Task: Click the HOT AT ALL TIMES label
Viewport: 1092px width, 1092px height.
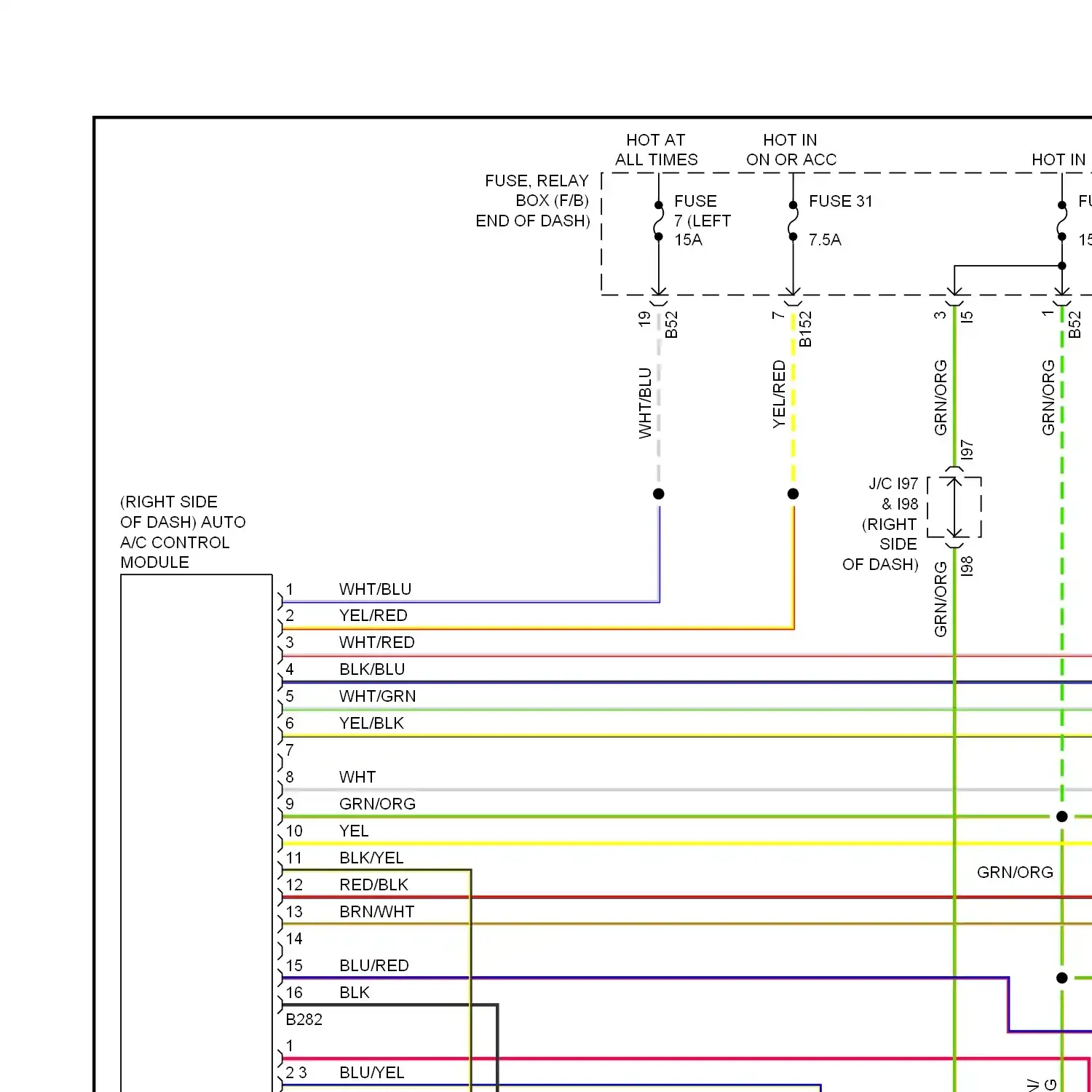Action: 656,150
